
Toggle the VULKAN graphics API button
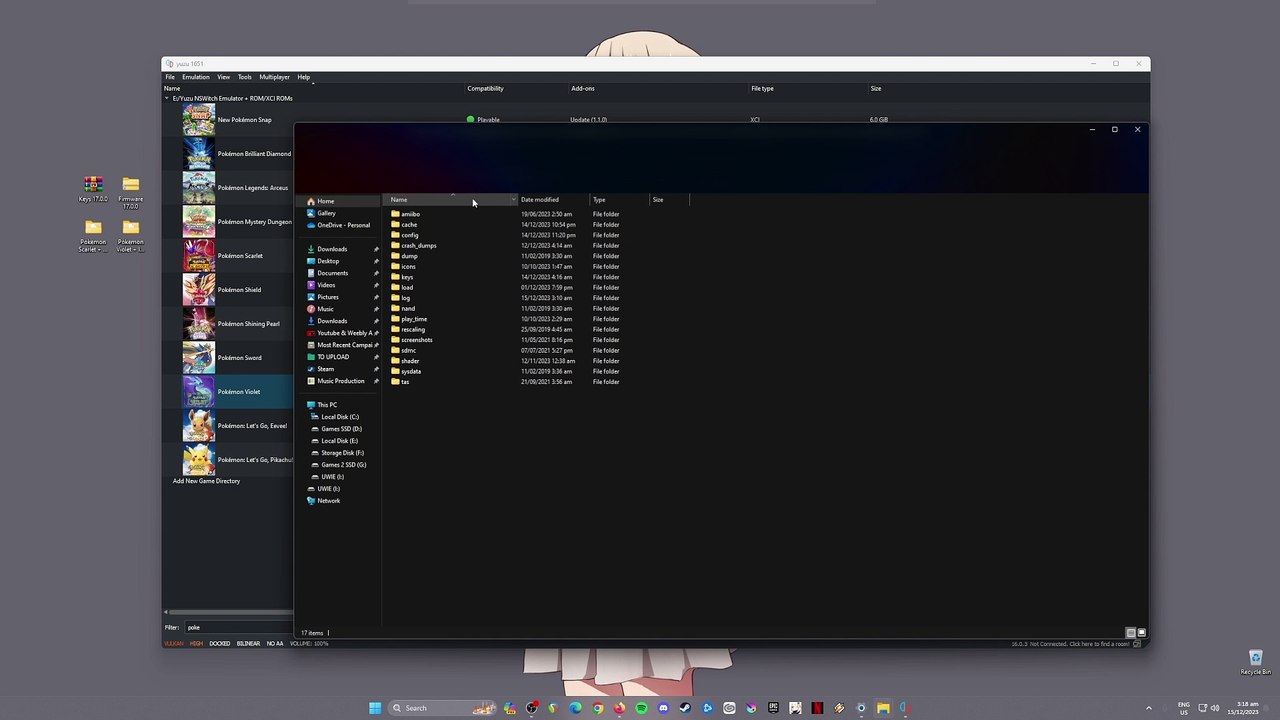(174, 644)
